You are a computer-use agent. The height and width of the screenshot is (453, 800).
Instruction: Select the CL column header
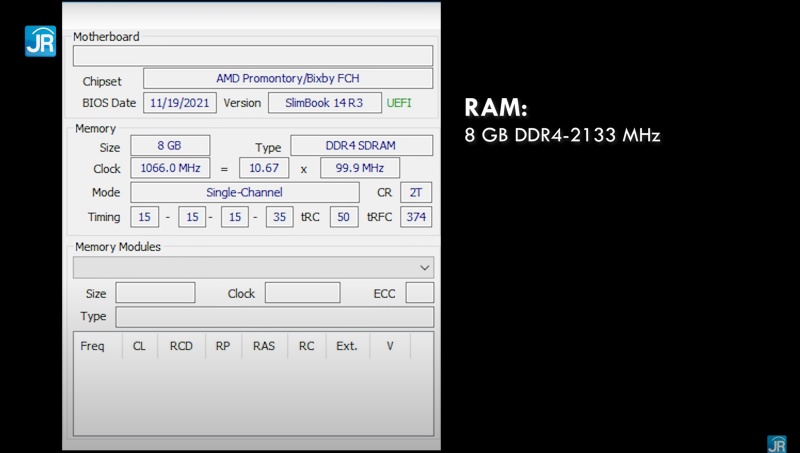(139, 346)
